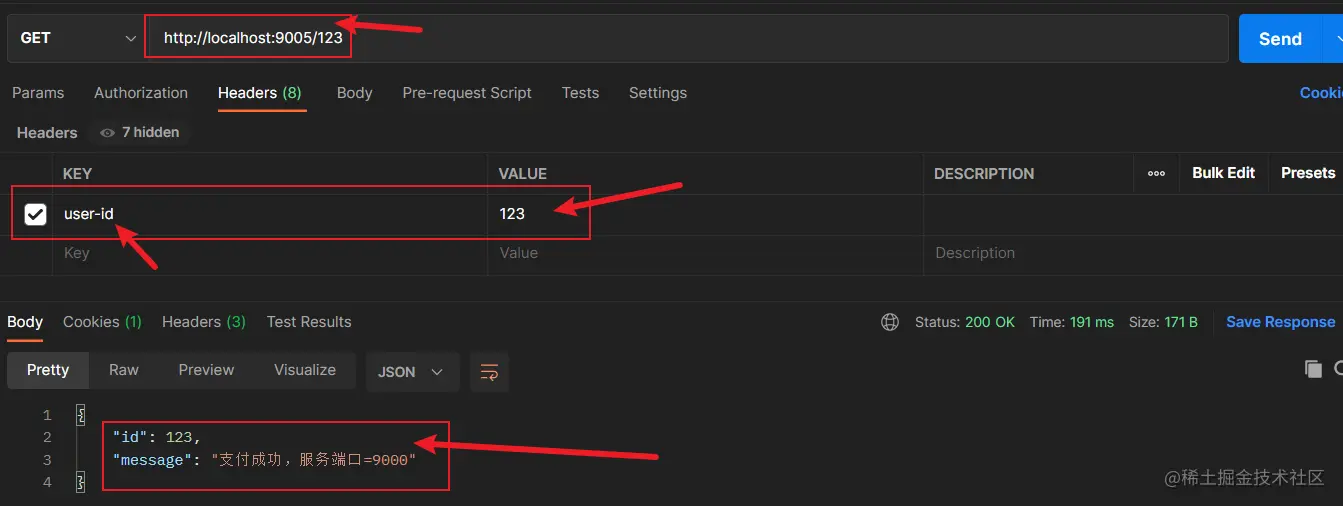Open the headers table column options (three dots)
The image size is (1343, 506).
[x=1157, y=173]
